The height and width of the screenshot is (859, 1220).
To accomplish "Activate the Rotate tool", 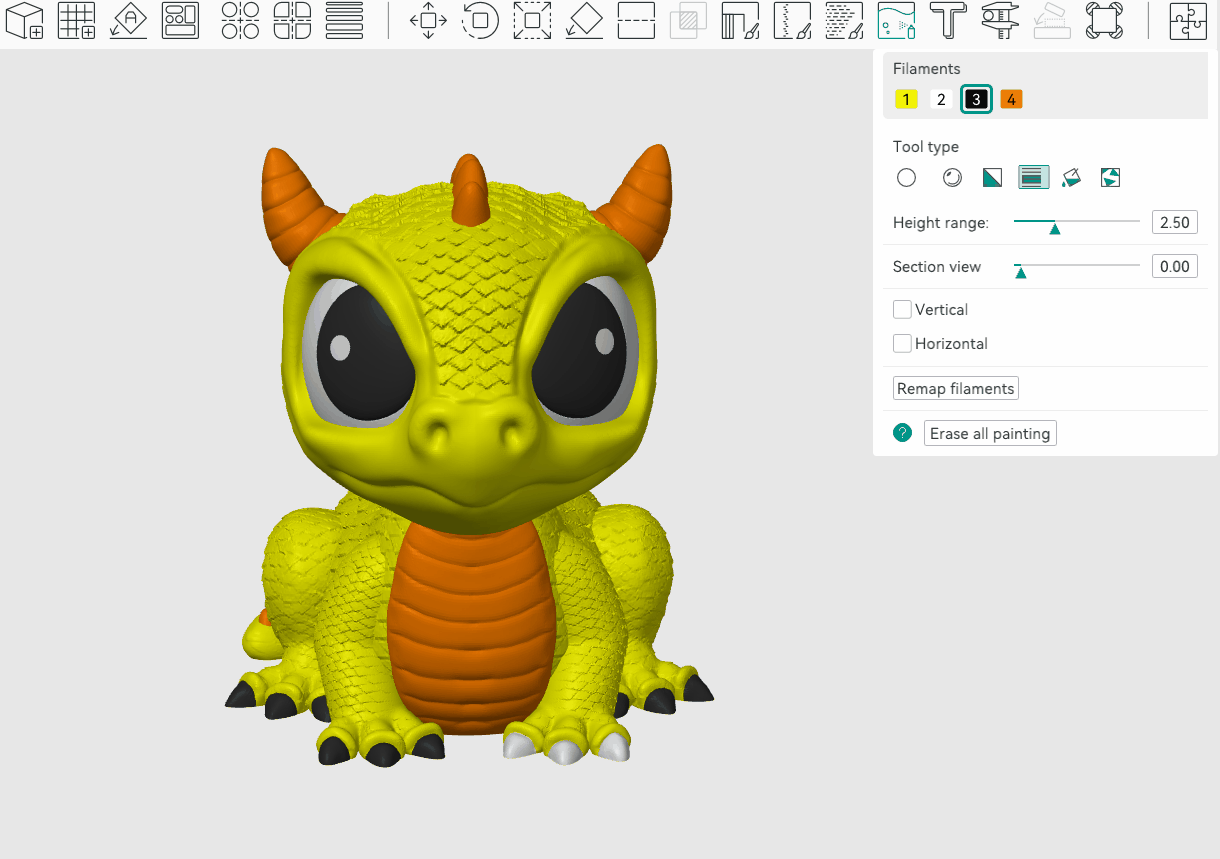I will coord(480,20).
